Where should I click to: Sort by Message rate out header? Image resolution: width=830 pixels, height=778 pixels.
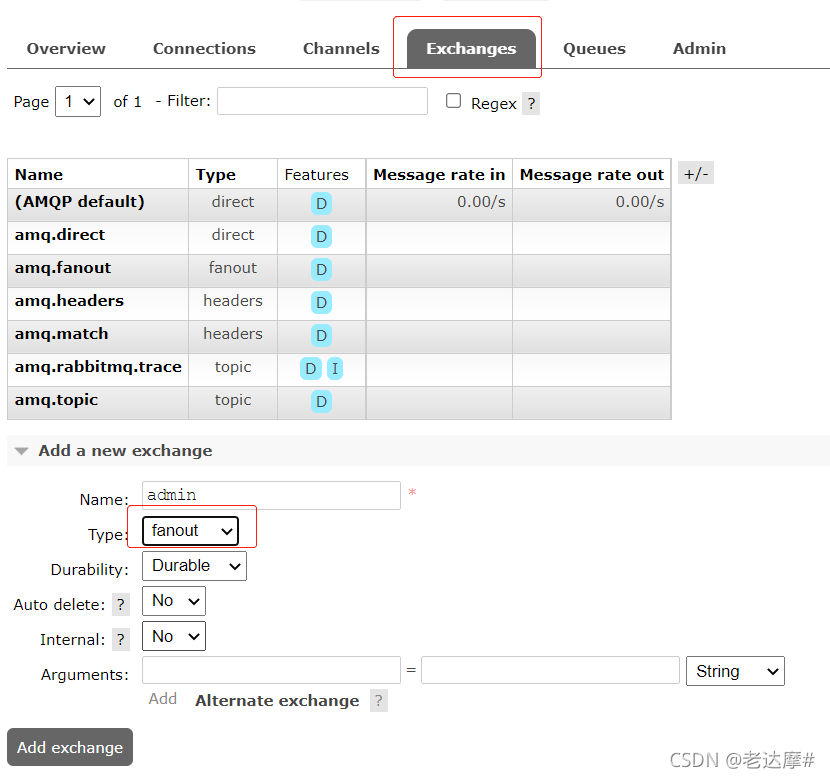(592, 175)
